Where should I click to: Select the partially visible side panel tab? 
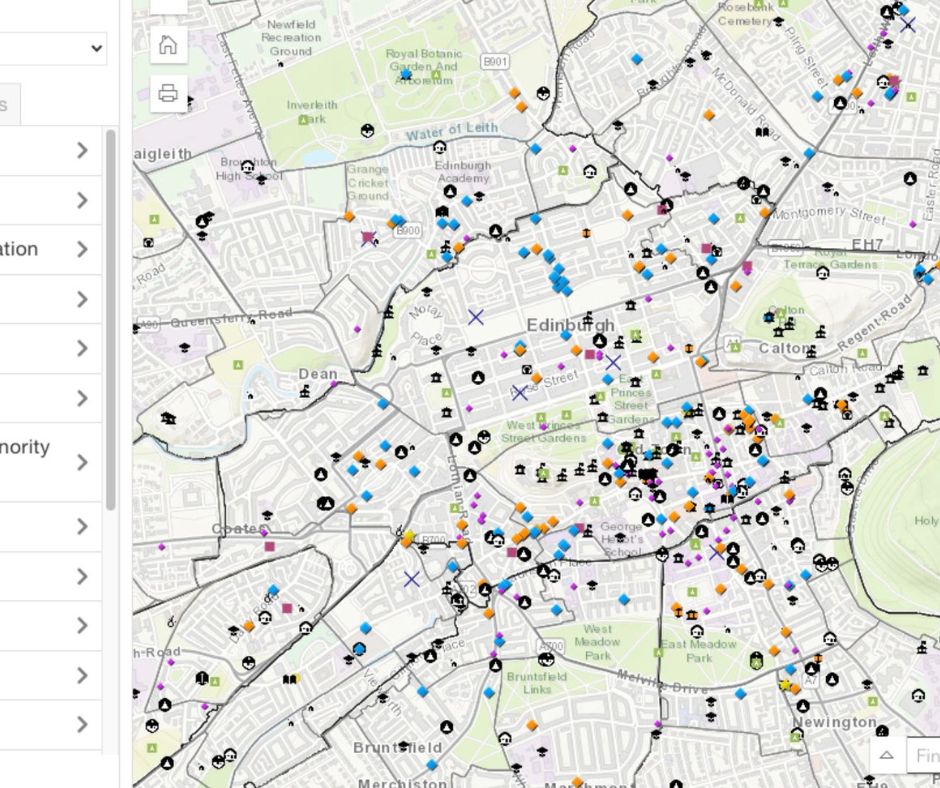click(x=8, y=105)
